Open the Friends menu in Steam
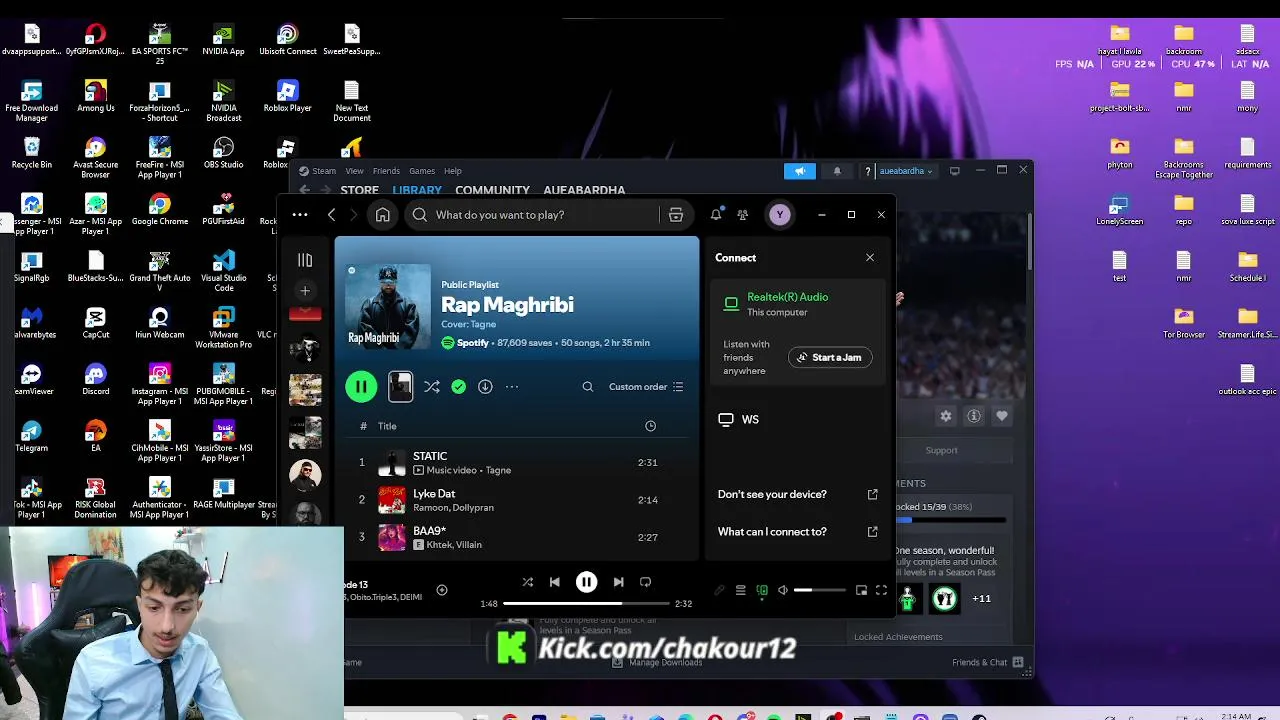Image resolution: width=1280 pixels, height=720 pixels. click(x=386, y=171)
